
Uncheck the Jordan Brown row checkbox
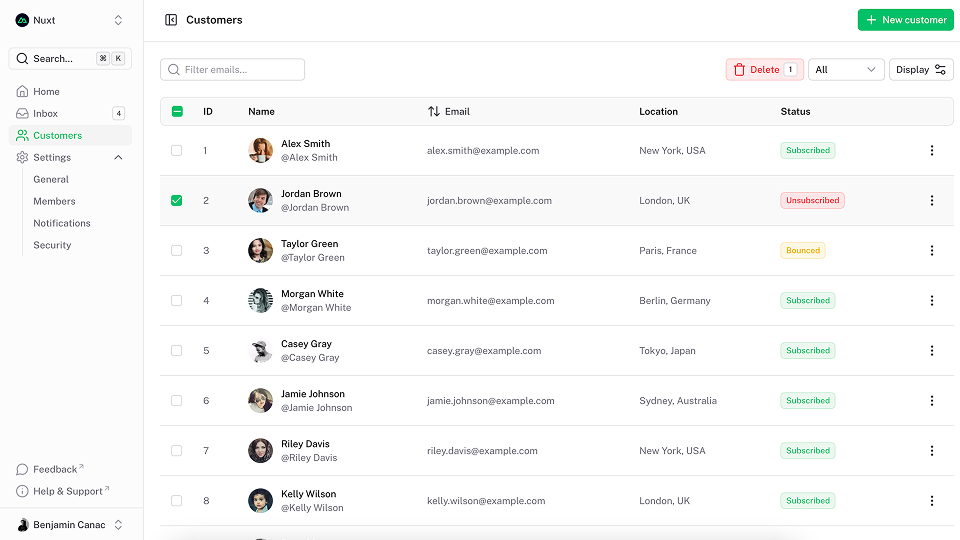tap(177, 201)
